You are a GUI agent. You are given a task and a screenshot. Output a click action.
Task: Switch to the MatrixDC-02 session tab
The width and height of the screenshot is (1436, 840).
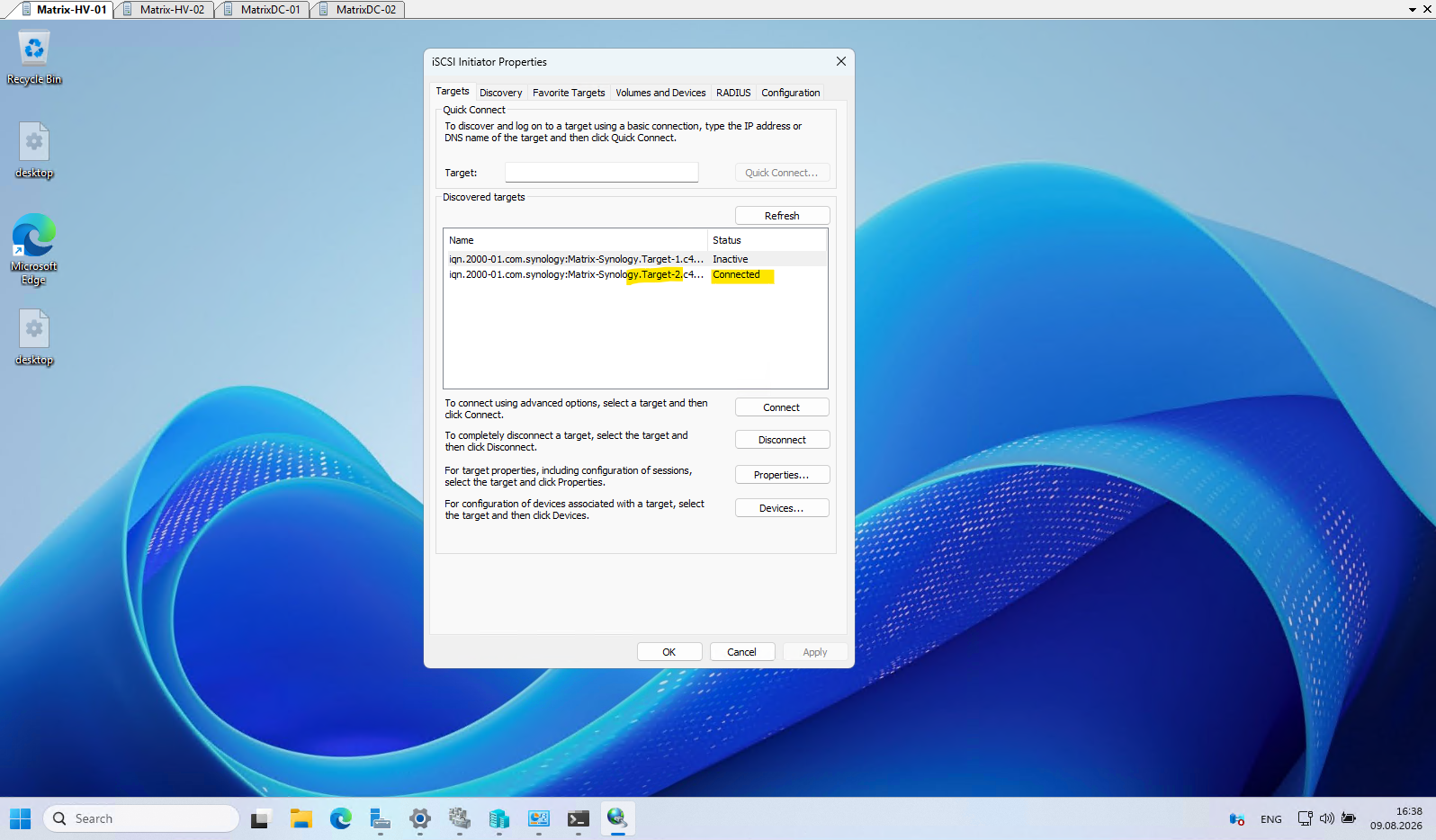(x=357, y=9)
